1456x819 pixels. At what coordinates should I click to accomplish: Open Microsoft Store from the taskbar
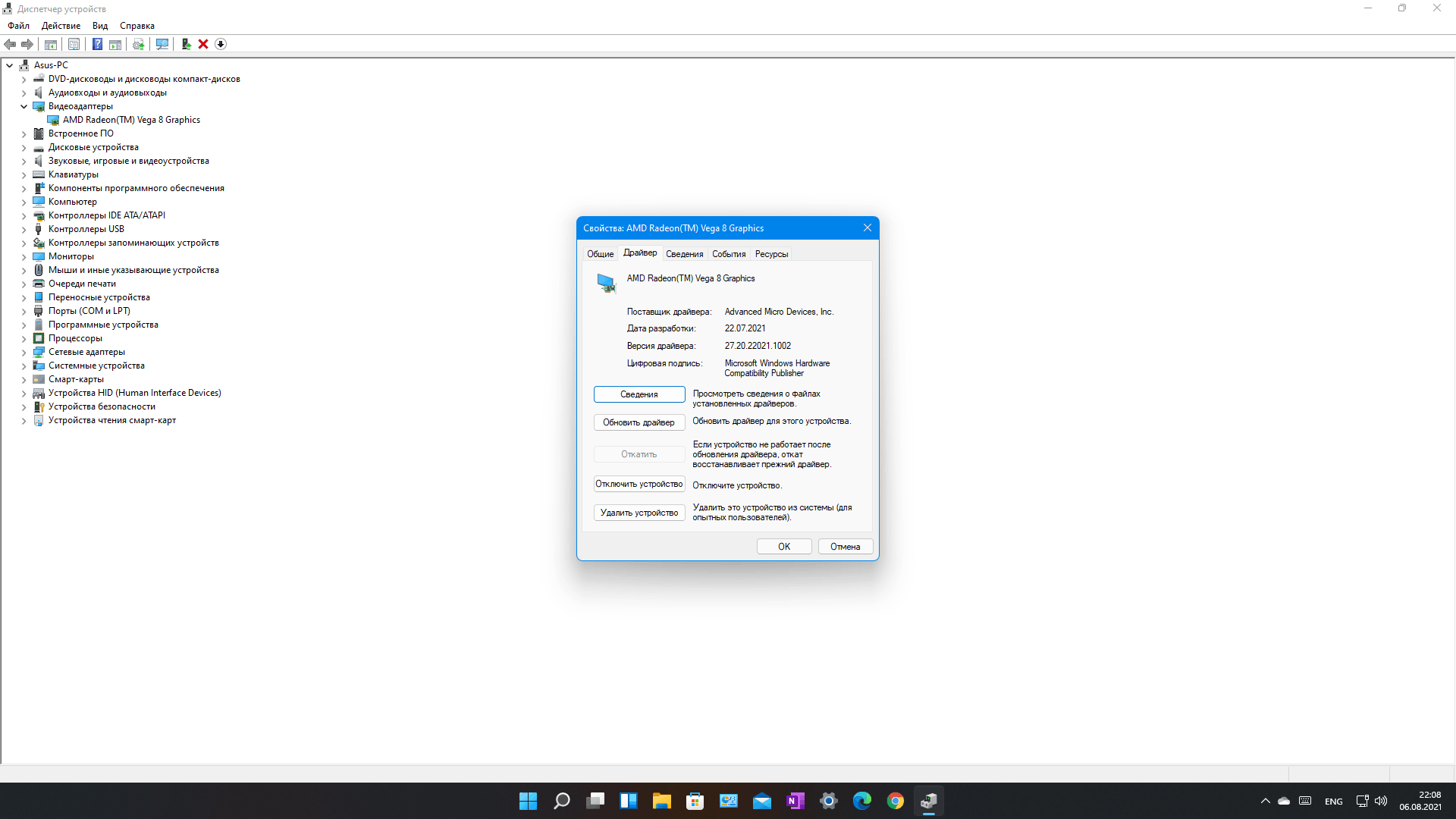[695, 801]
